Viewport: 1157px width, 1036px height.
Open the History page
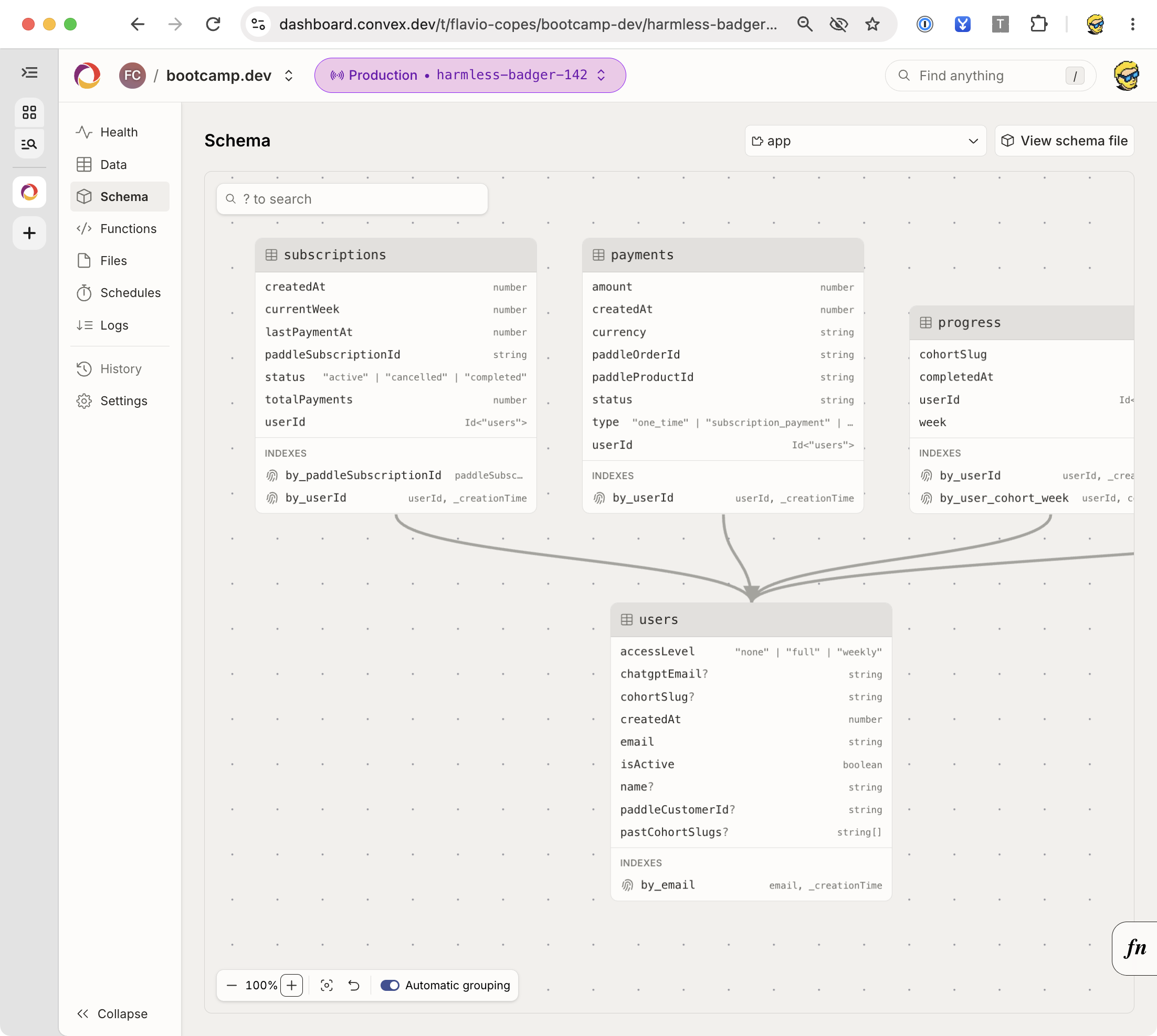click(x=120, y=369)
